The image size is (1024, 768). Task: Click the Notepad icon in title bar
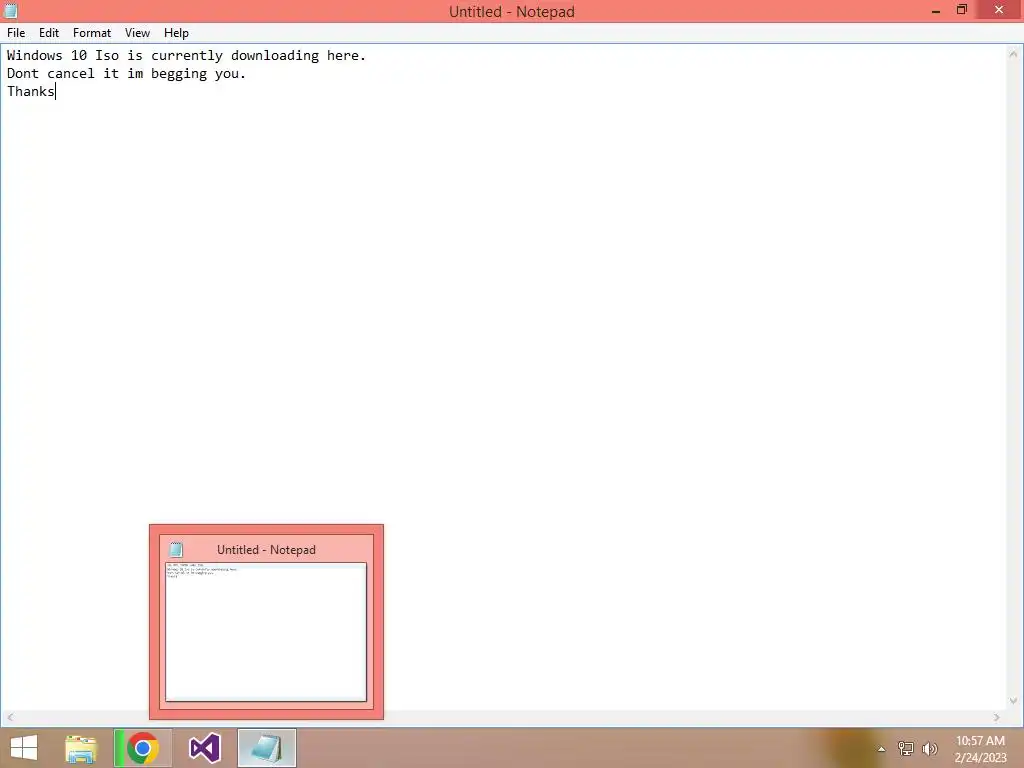pyautogui.click(x=10, y=10)
